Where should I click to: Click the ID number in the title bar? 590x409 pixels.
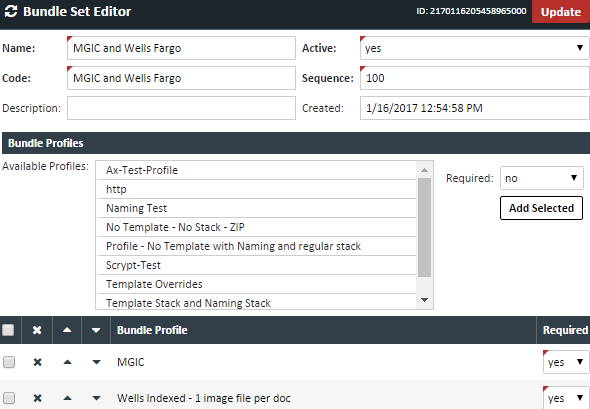coord(471,11)
